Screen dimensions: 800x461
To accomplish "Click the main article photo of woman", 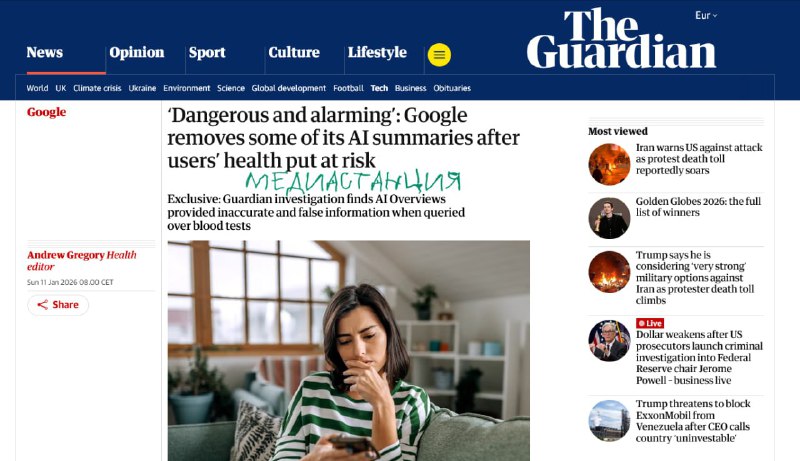I will click(348, 351).
